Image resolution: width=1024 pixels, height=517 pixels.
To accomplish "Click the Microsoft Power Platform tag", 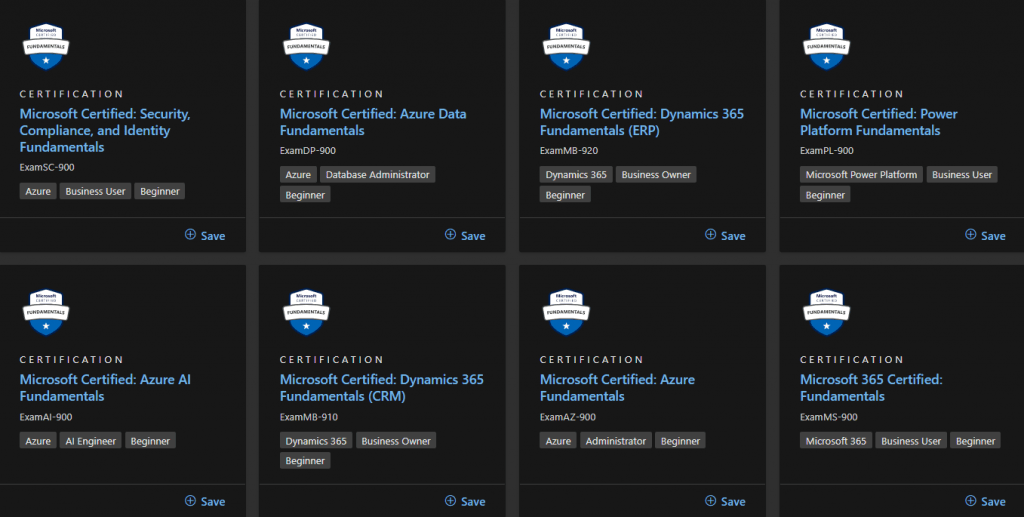I will tap(861, 175).
